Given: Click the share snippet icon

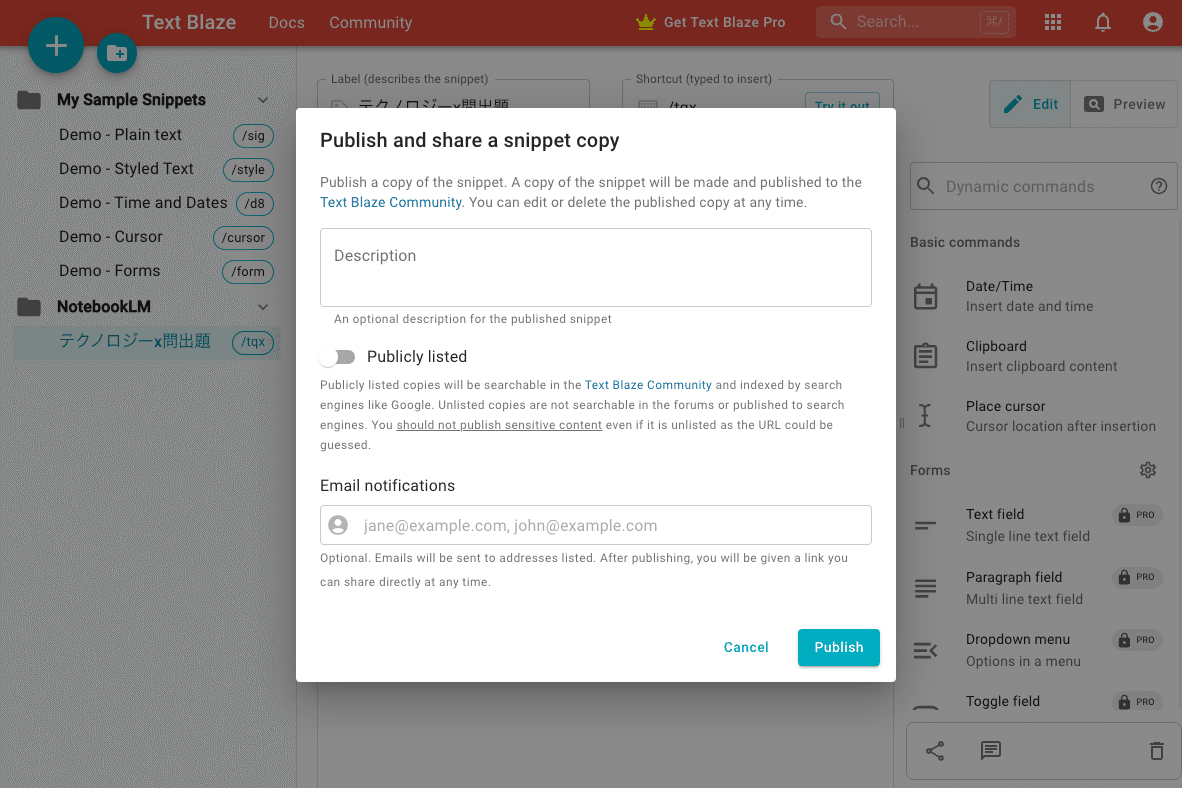Looking at the screenshot, I should pyautogui.click(x=935, y=751).
